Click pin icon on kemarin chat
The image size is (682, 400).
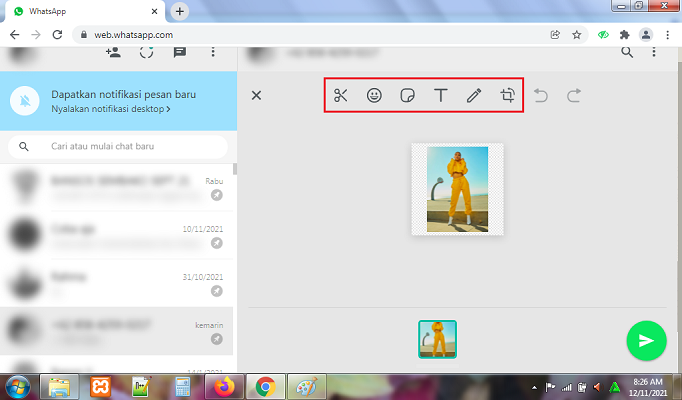(x=217, y=339)
